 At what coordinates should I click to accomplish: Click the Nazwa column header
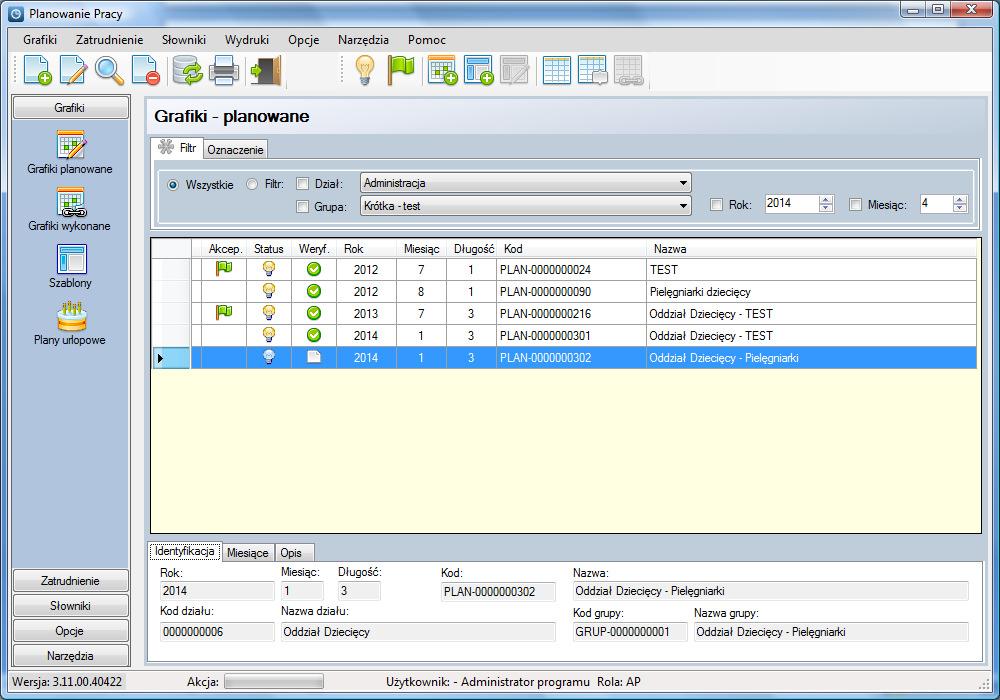811,249
